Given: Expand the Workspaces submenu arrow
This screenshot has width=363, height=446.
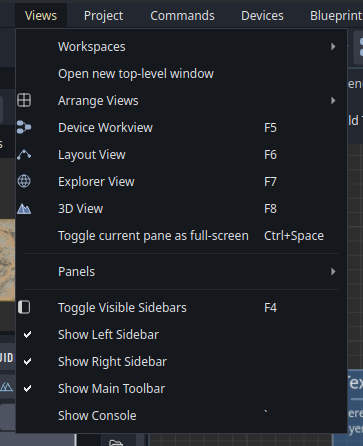Looking at the screenshot, I should [333, 47].
